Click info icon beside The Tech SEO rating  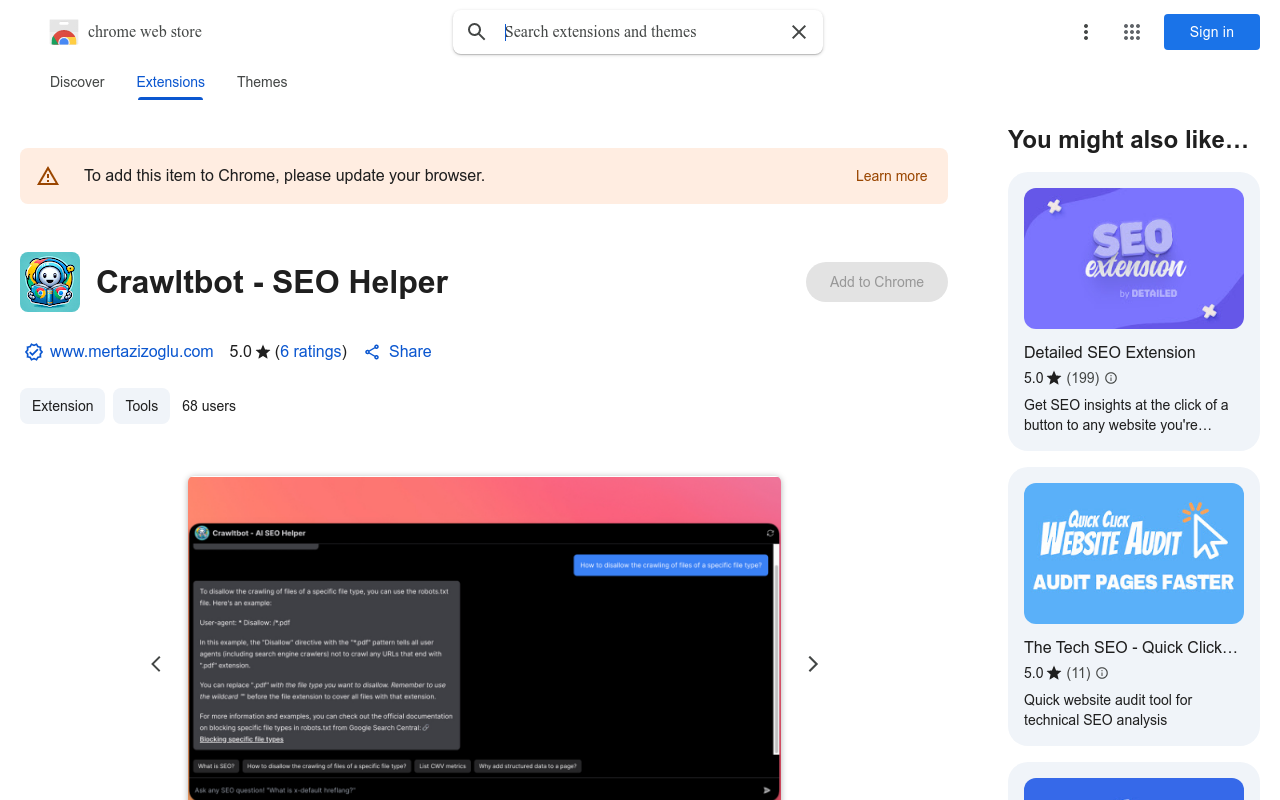coord(1101,673)
